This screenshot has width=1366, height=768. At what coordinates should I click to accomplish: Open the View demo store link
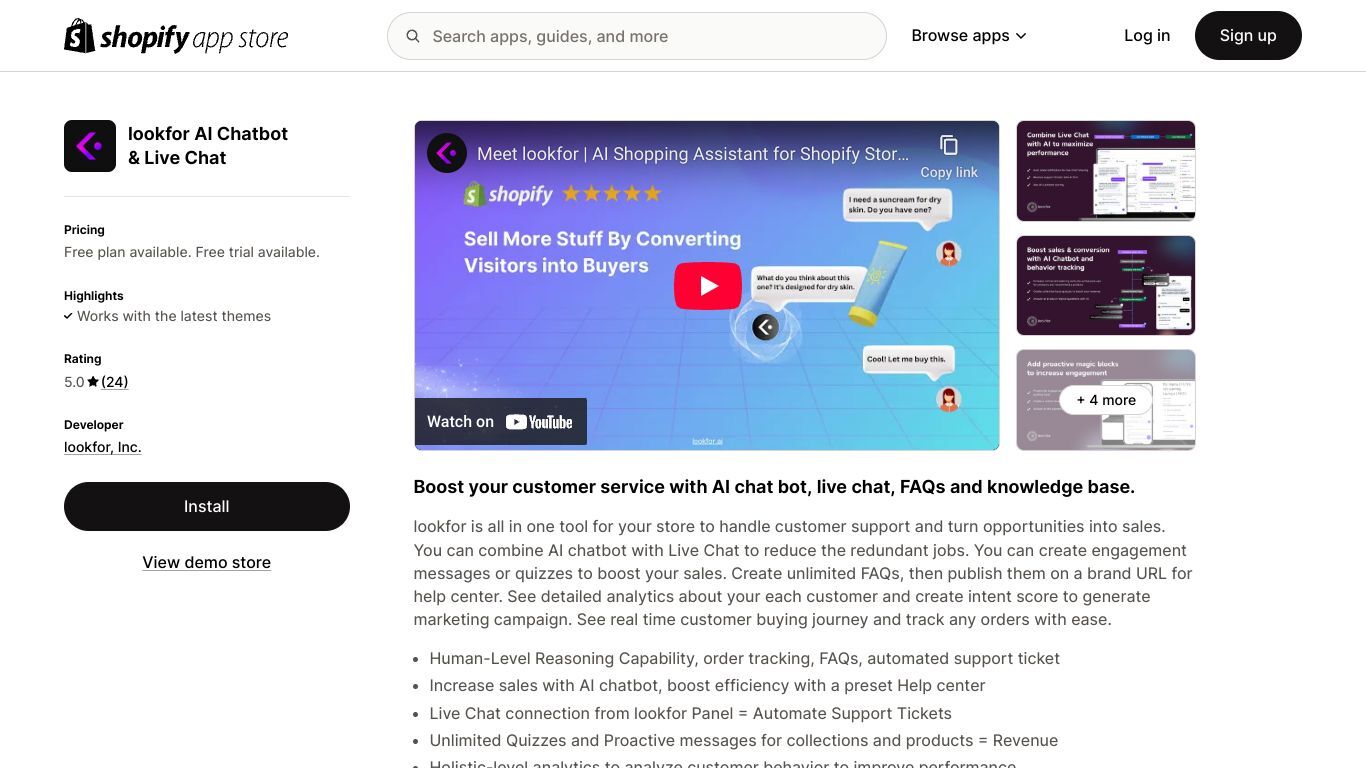[x=207, y=562]
